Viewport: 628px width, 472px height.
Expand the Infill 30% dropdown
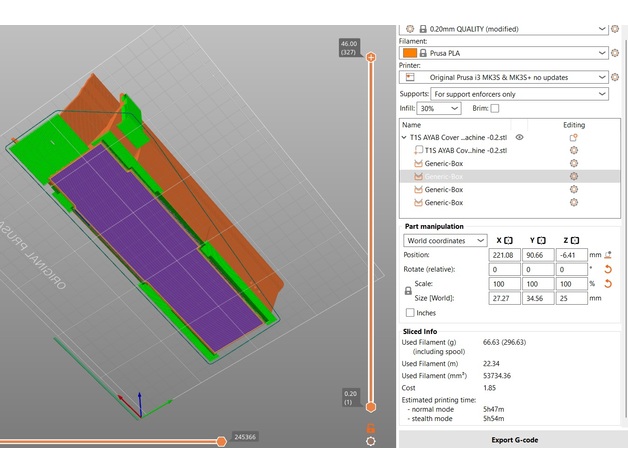pos(439,108)
